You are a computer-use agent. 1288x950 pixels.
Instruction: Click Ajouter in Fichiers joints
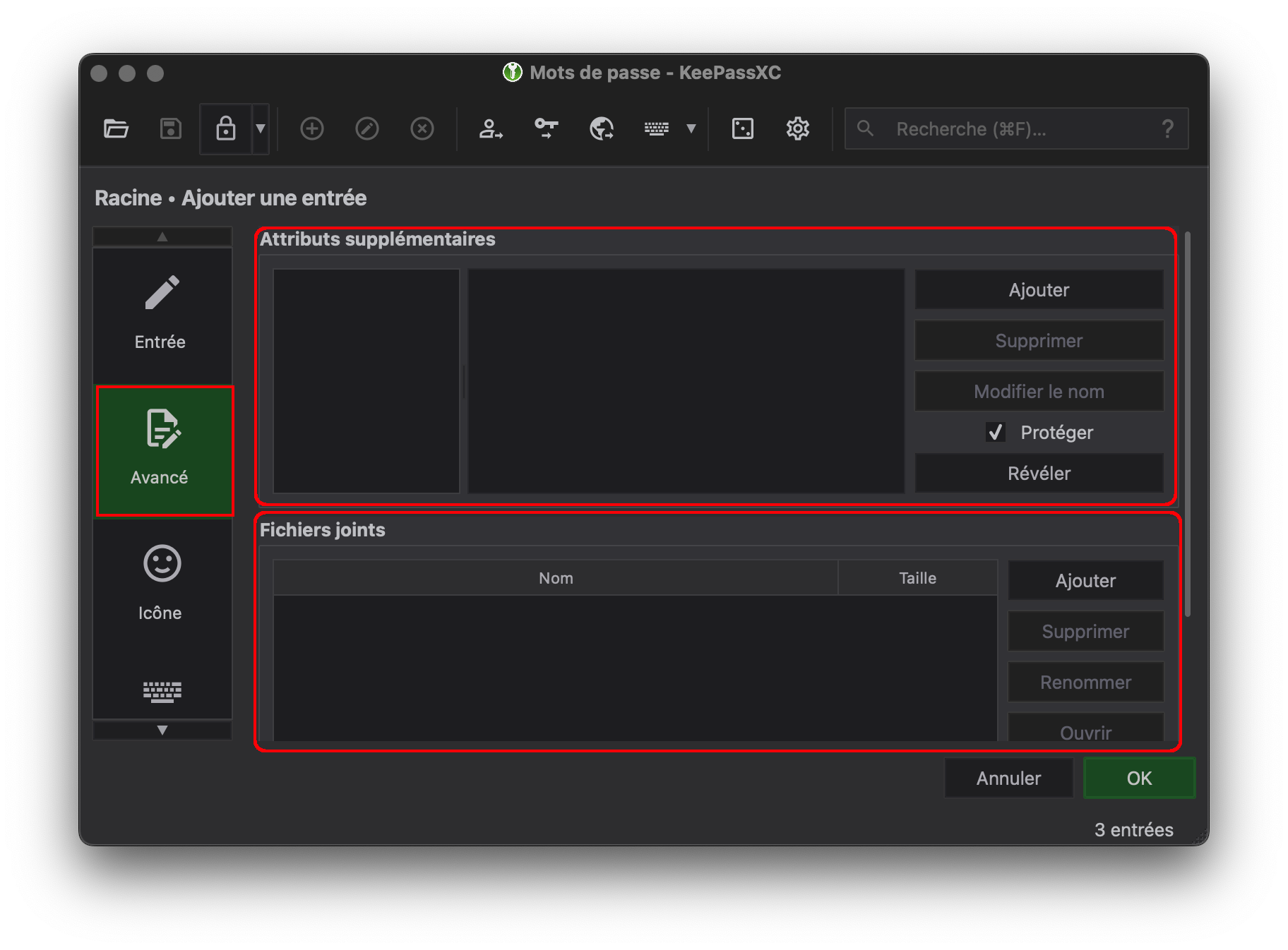[x=1085, y=580]
